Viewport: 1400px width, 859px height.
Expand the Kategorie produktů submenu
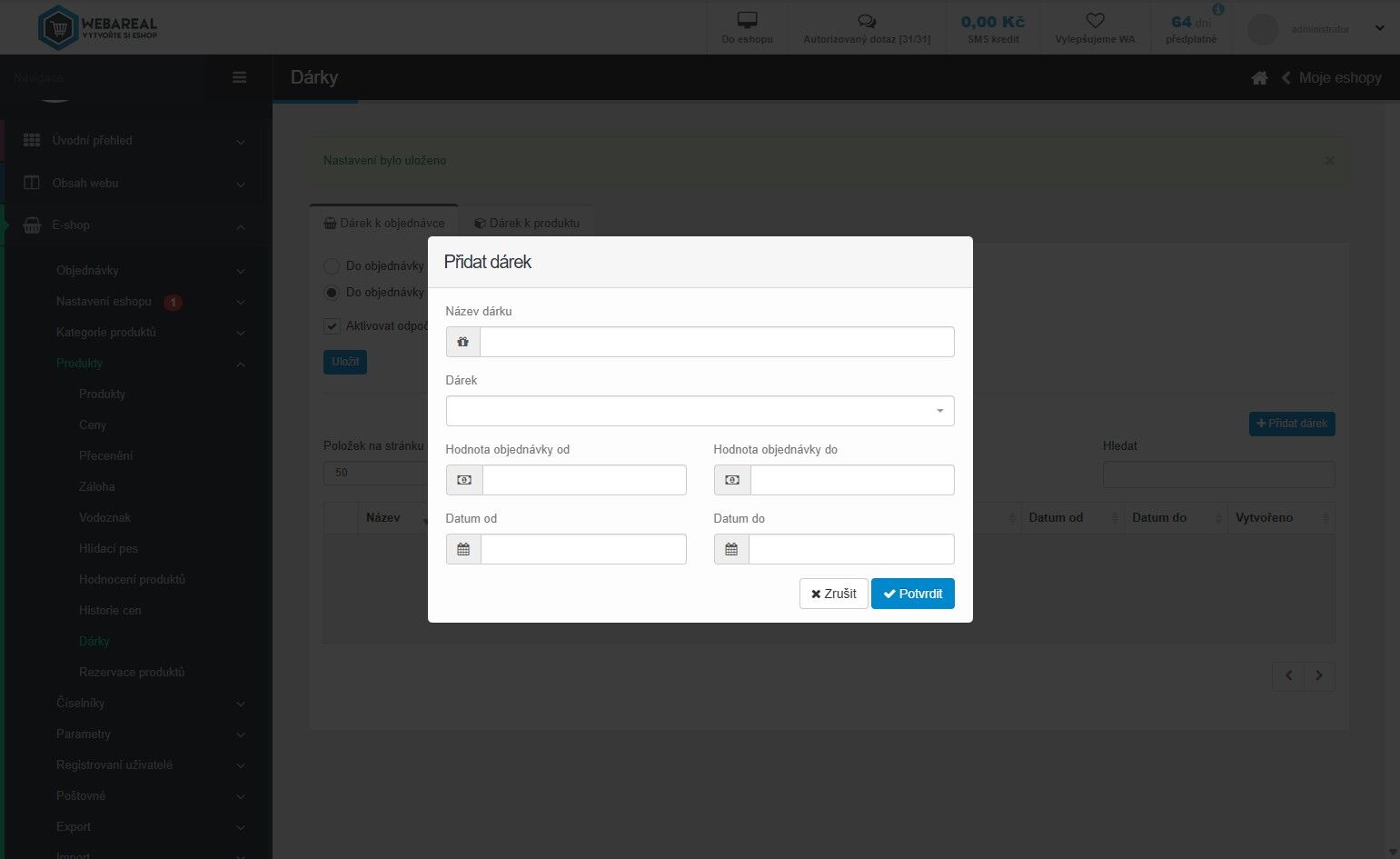[241, 333]
